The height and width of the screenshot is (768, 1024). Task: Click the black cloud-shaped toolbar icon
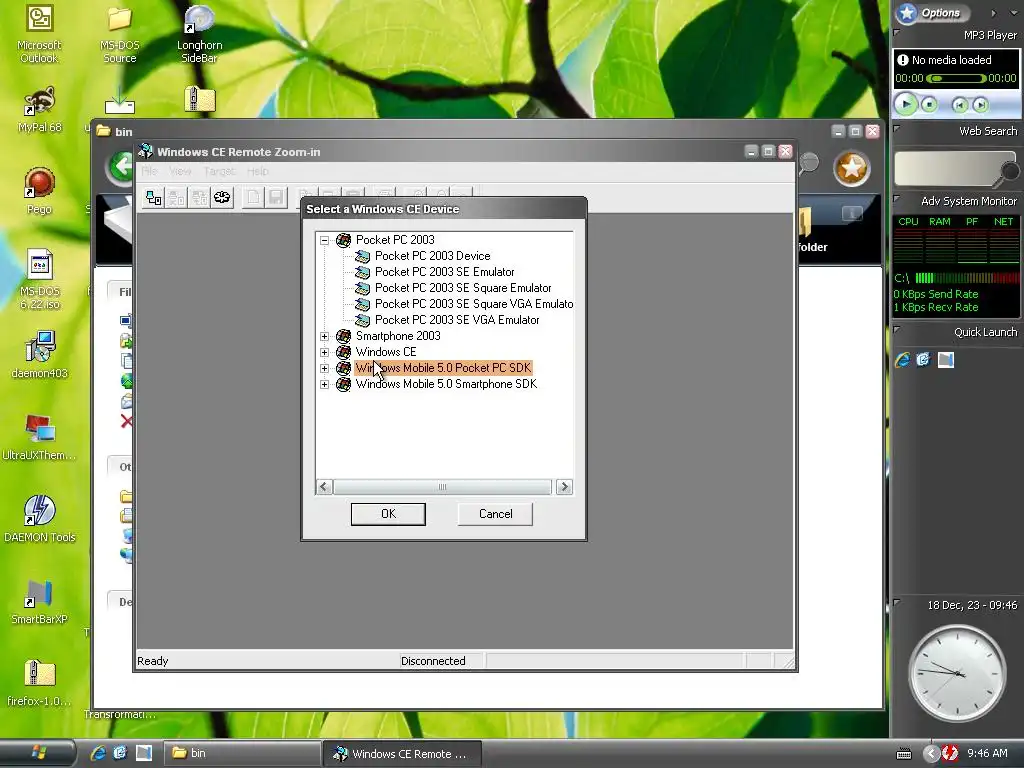pyautogui.click(x=222, y=198)
